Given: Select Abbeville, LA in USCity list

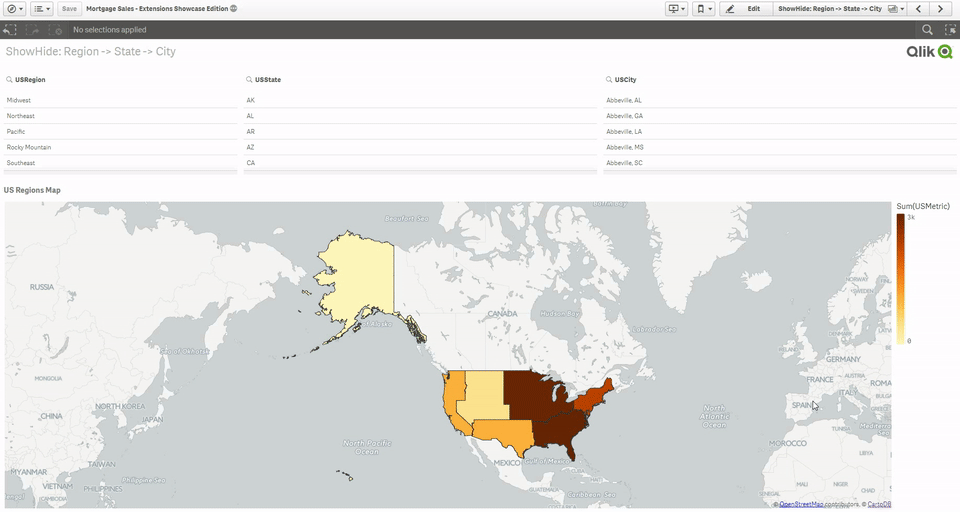Looking at the screenshot, I should point(779,132).
